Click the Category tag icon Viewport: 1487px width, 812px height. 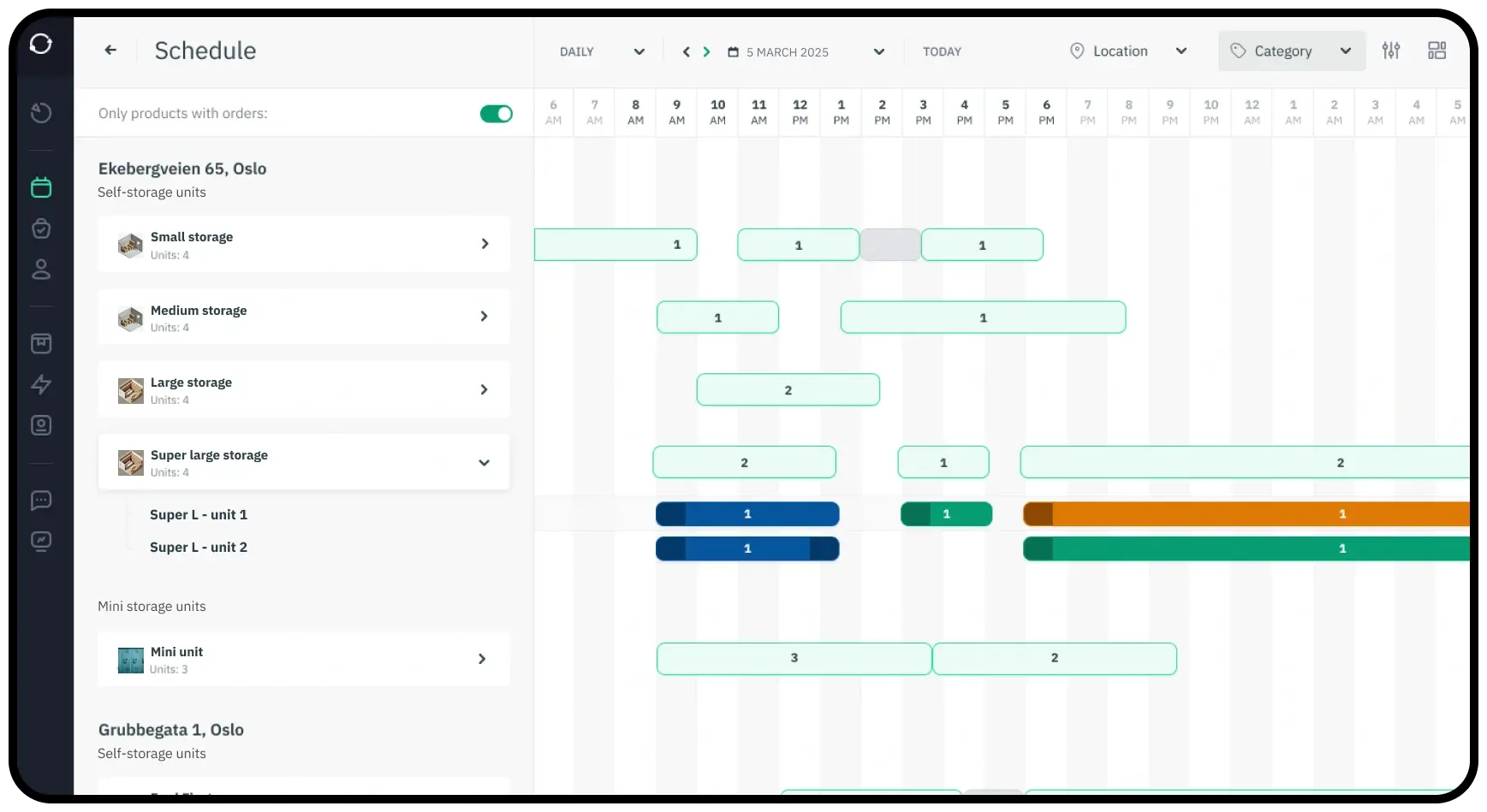tap(1238, 51)
